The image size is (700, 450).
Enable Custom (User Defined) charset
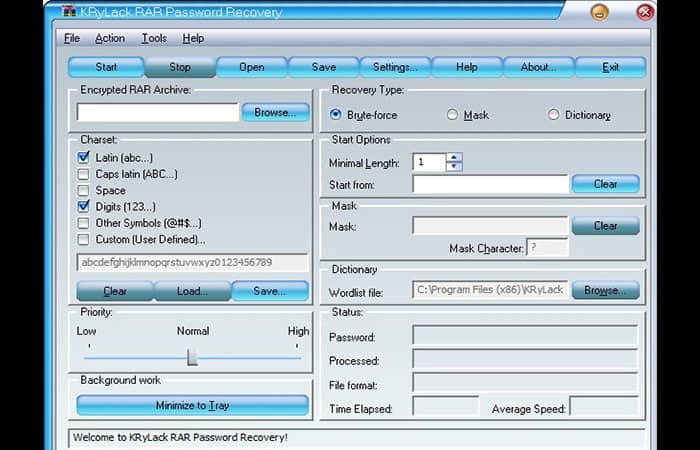tap(83, 240)
